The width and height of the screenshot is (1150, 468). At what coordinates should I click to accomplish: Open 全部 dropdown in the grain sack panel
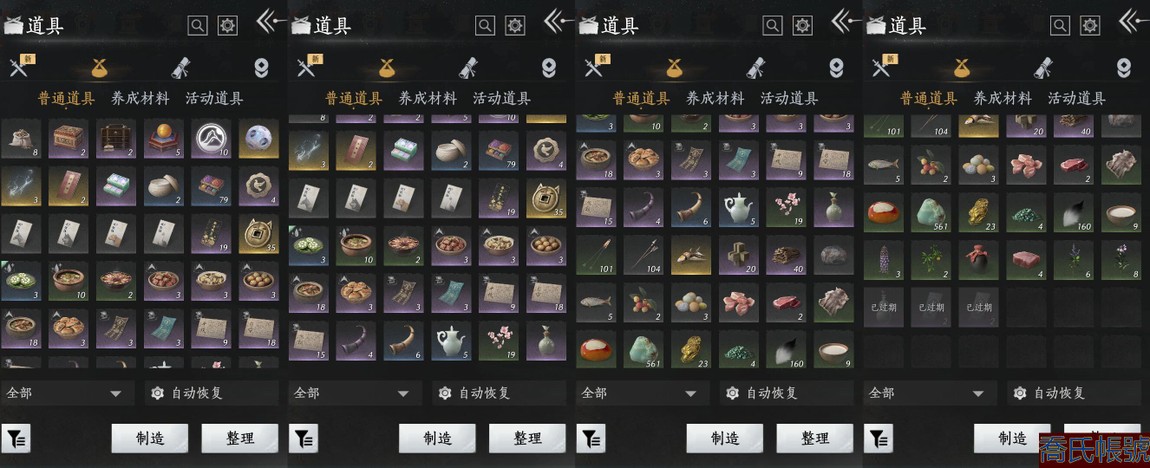click(67, 393)
